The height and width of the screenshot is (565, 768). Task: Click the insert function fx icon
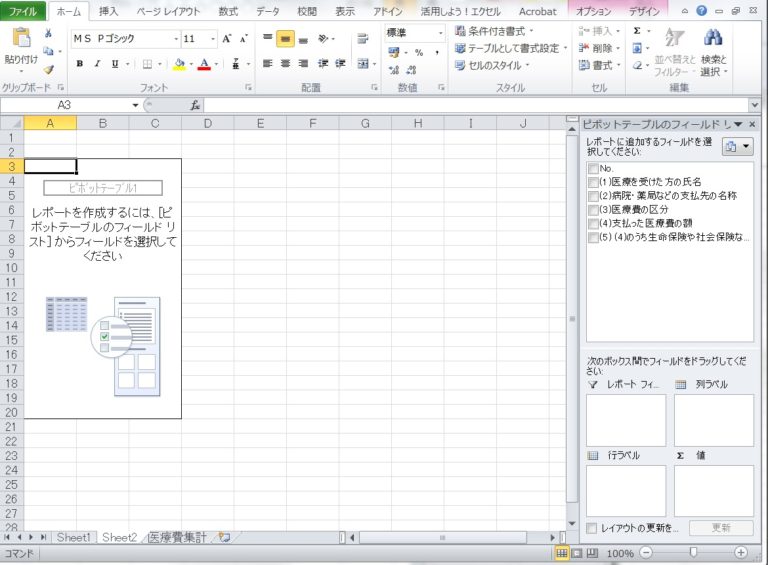coord(195,105)
